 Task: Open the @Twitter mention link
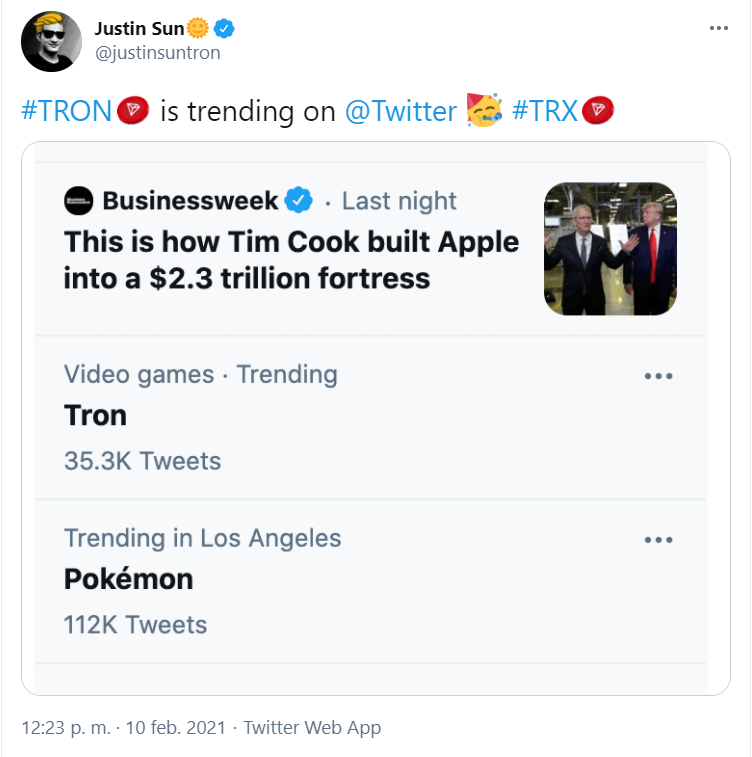click(x=400, y=111)
